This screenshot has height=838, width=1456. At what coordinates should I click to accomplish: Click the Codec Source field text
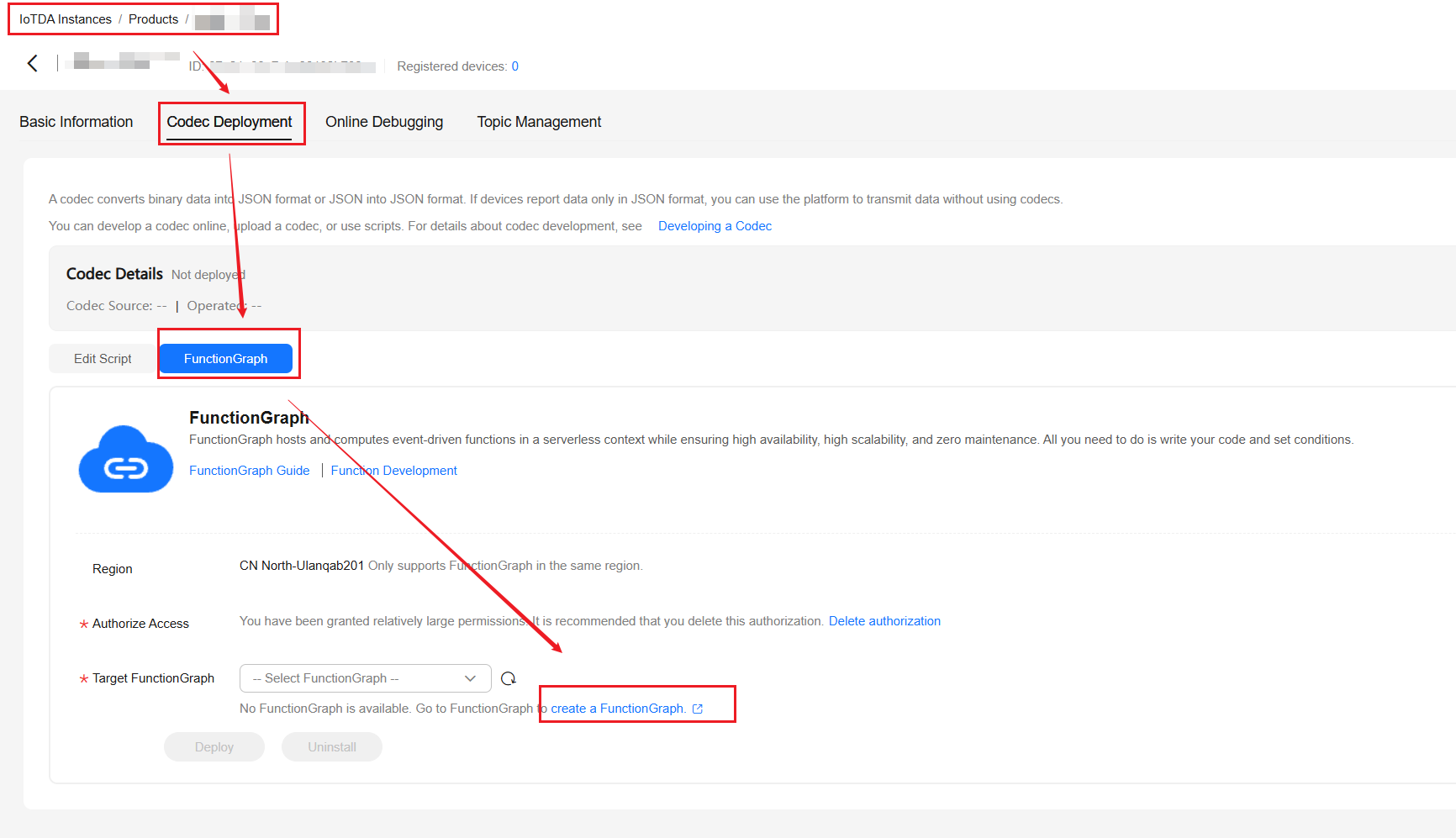coord(117,306)
